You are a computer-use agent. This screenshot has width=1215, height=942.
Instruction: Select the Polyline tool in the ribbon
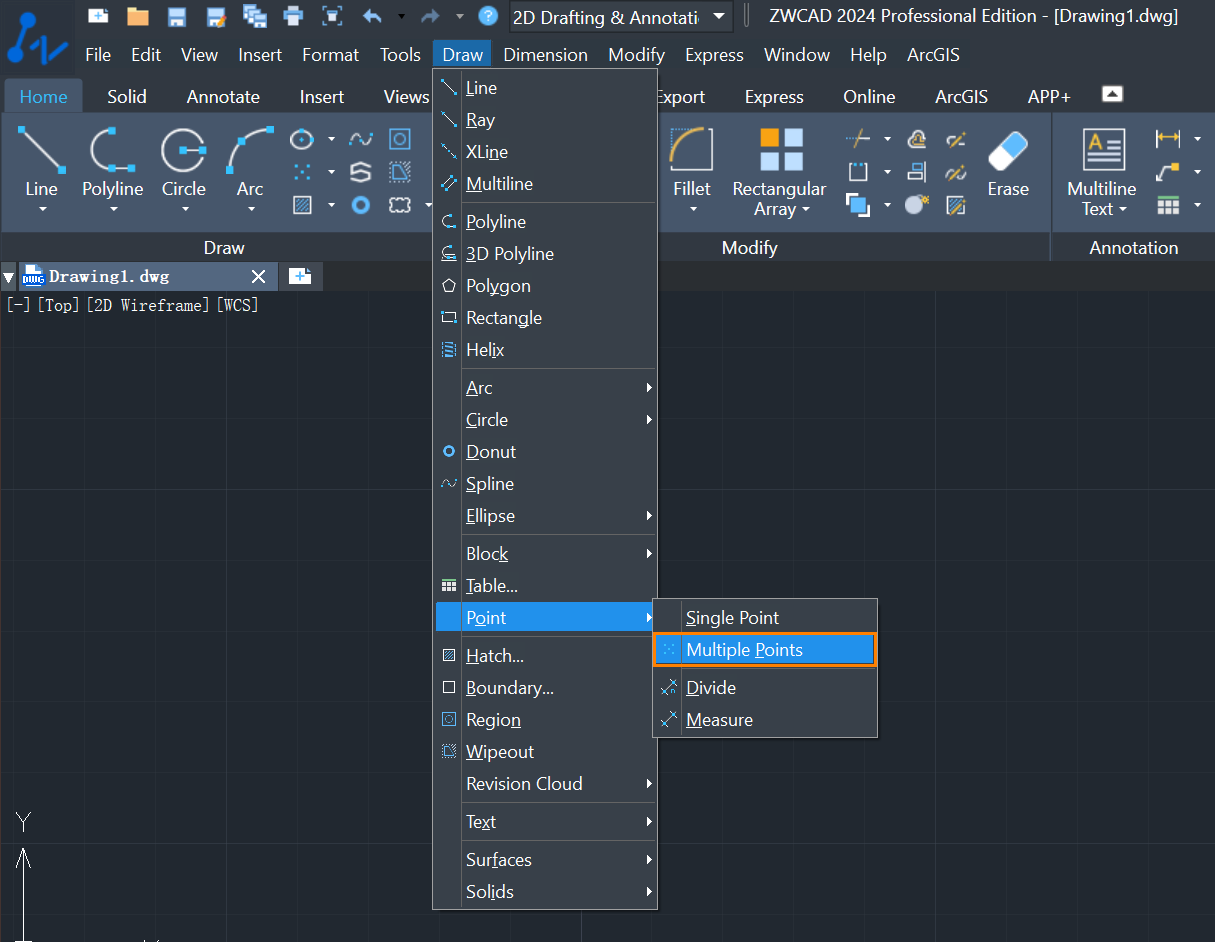pos(113,159)
